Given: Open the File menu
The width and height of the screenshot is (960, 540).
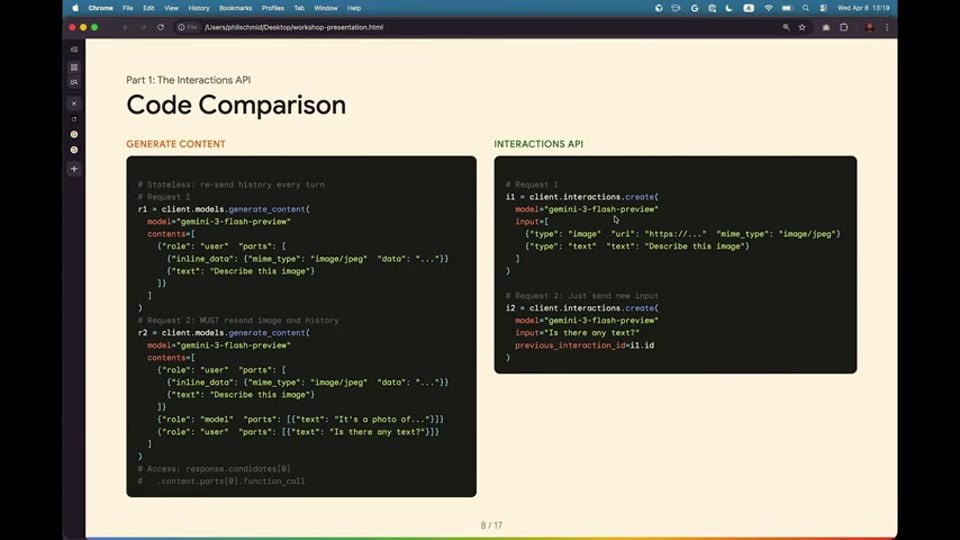Looking at the screenshot, I should pyautogui.click(x=127, y=8).
